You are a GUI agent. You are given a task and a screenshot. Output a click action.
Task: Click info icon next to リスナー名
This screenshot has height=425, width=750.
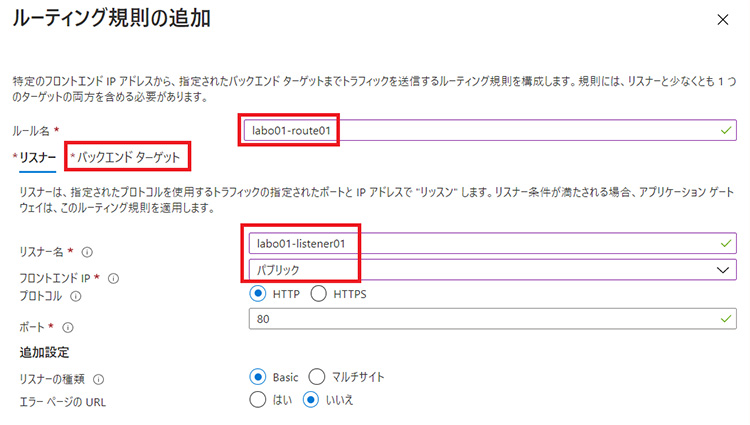90,252
